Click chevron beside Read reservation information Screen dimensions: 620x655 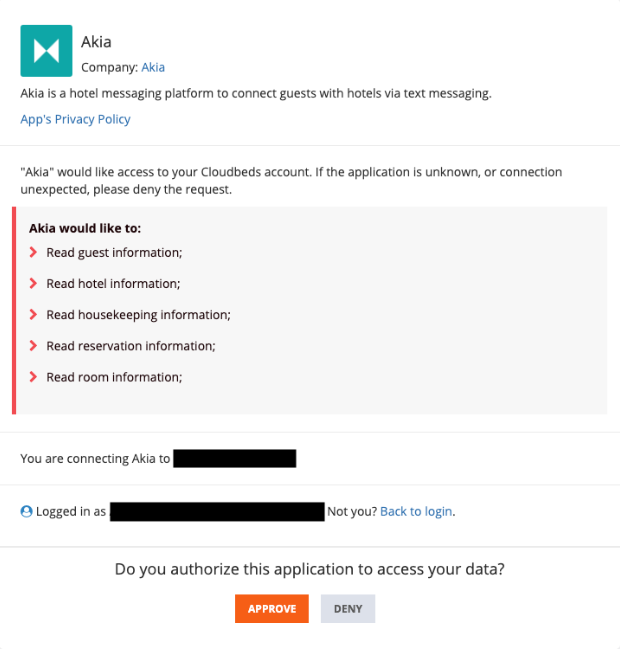[33, 346]
